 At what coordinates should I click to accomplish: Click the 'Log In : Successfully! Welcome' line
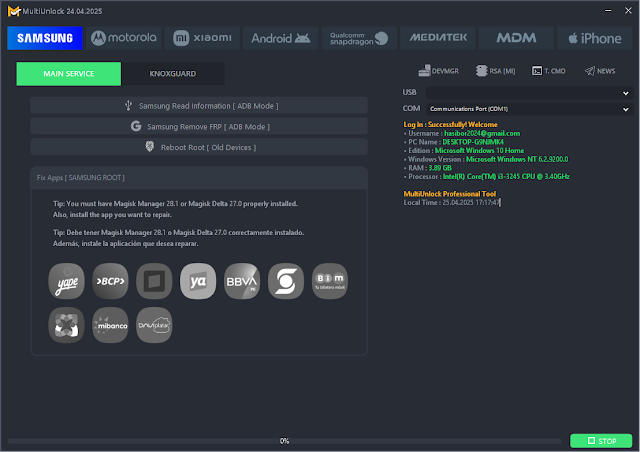pyautogui.click(x=450, y=125)
